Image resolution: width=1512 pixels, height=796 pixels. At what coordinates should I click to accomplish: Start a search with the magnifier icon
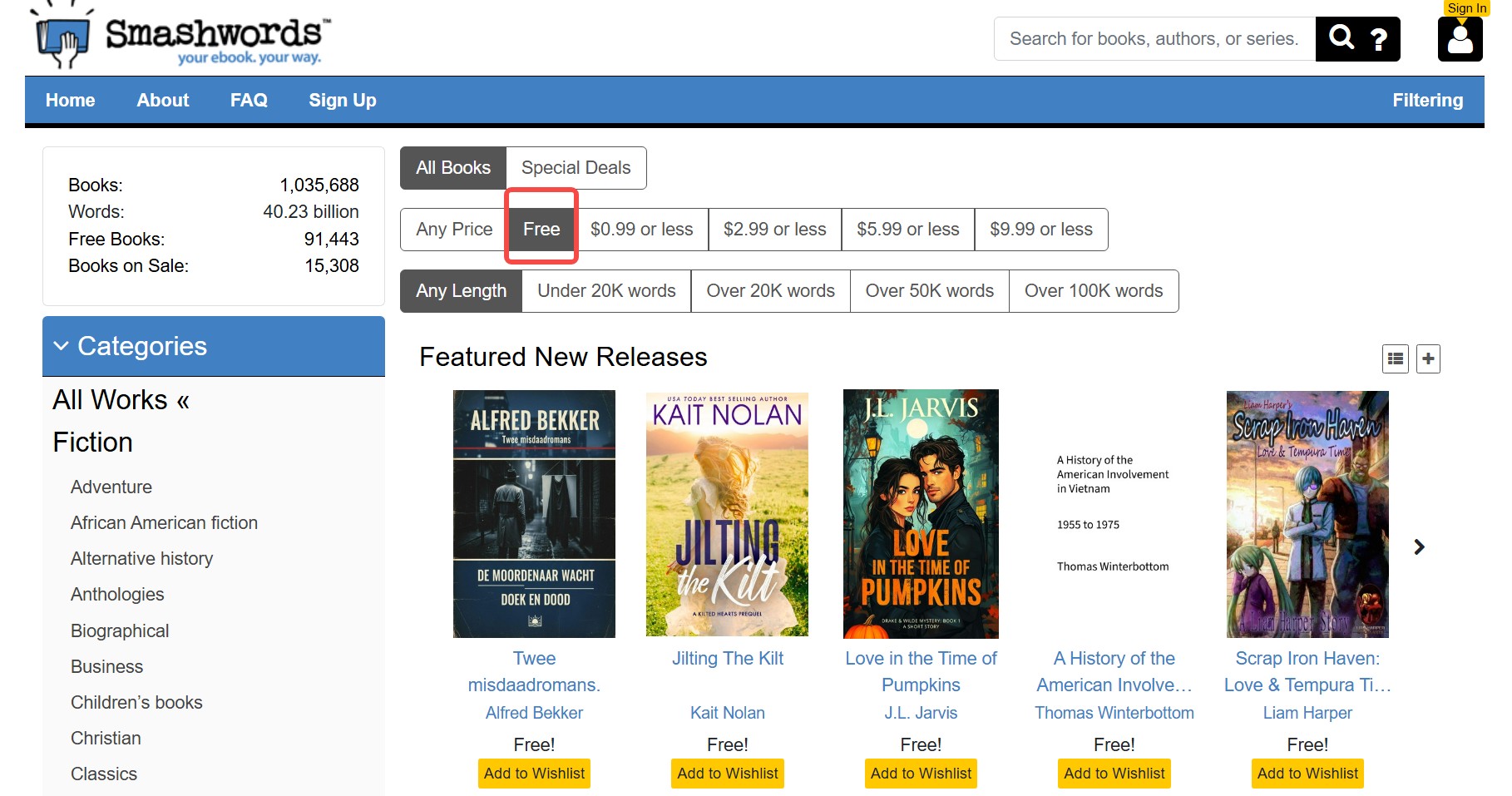coord(1342,38)
